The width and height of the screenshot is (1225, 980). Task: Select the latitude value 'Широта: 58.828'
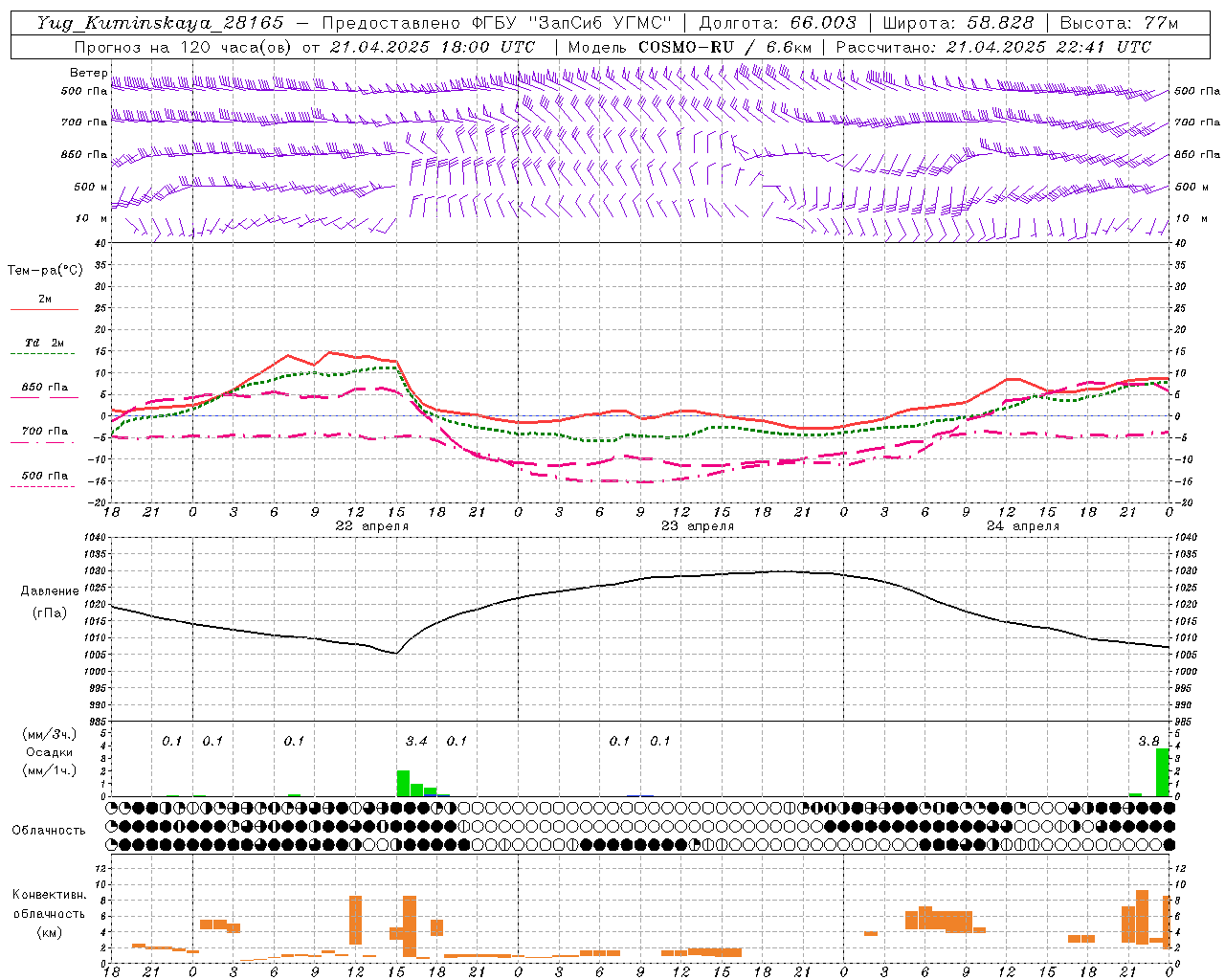click(x=958, y=23)
